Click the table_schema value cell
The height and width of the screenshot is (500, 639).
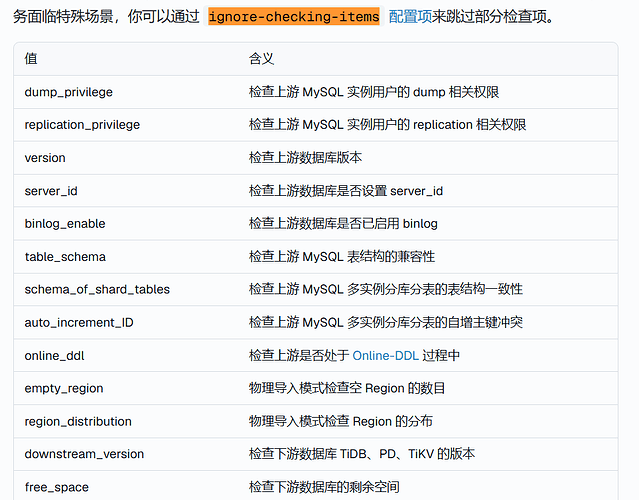coord(65,257)
